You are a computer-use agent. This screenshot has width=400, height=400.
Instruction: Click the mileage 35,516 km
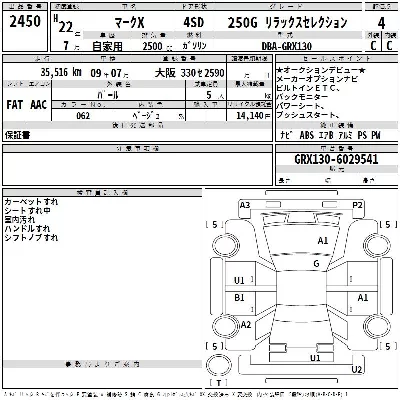point(61,72)
